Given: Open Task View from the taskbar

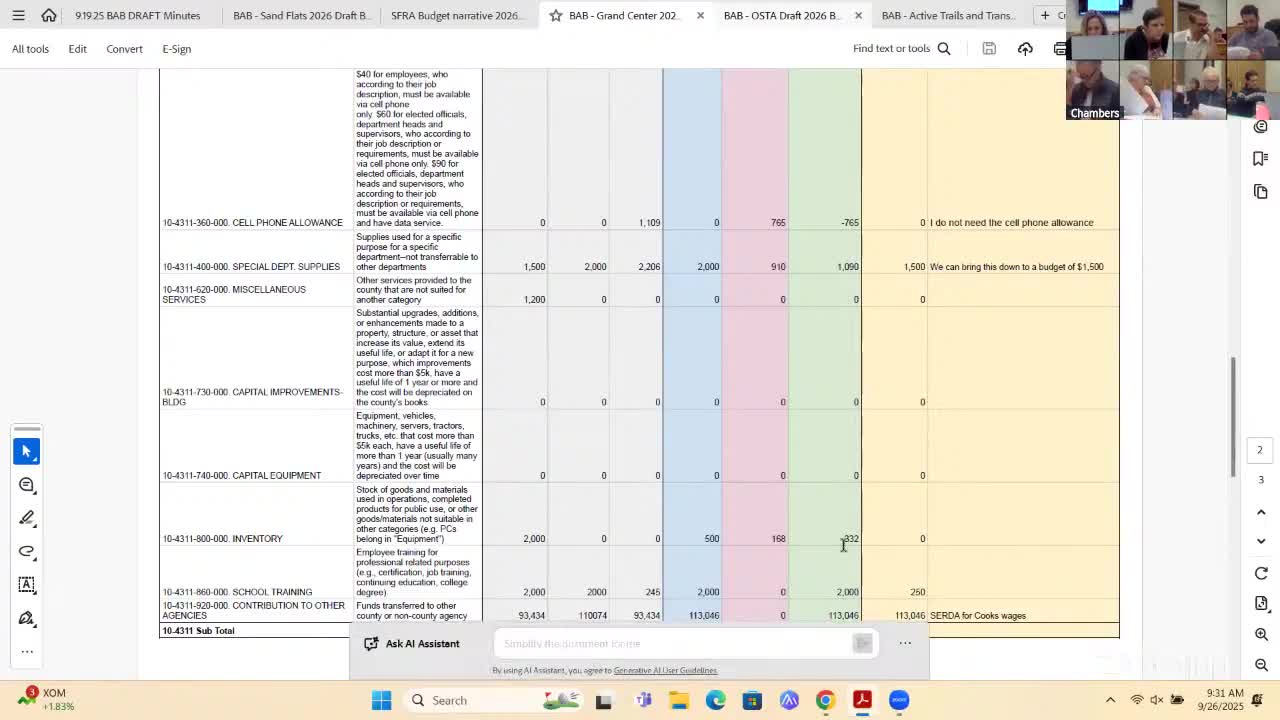Looking at the screenshot, I should point(603,700).
